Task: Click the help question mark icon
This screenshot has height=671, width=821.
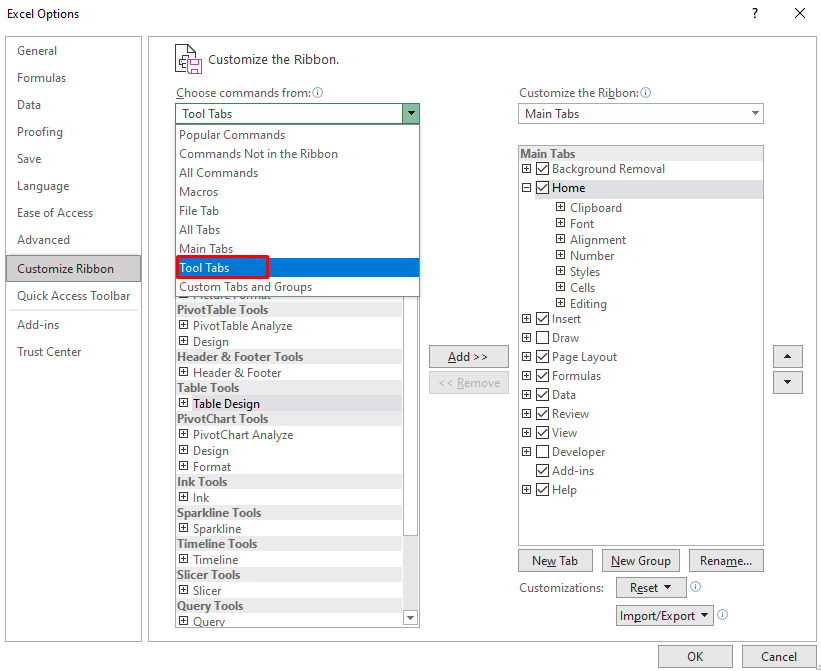Action: (x=755, y=13)
